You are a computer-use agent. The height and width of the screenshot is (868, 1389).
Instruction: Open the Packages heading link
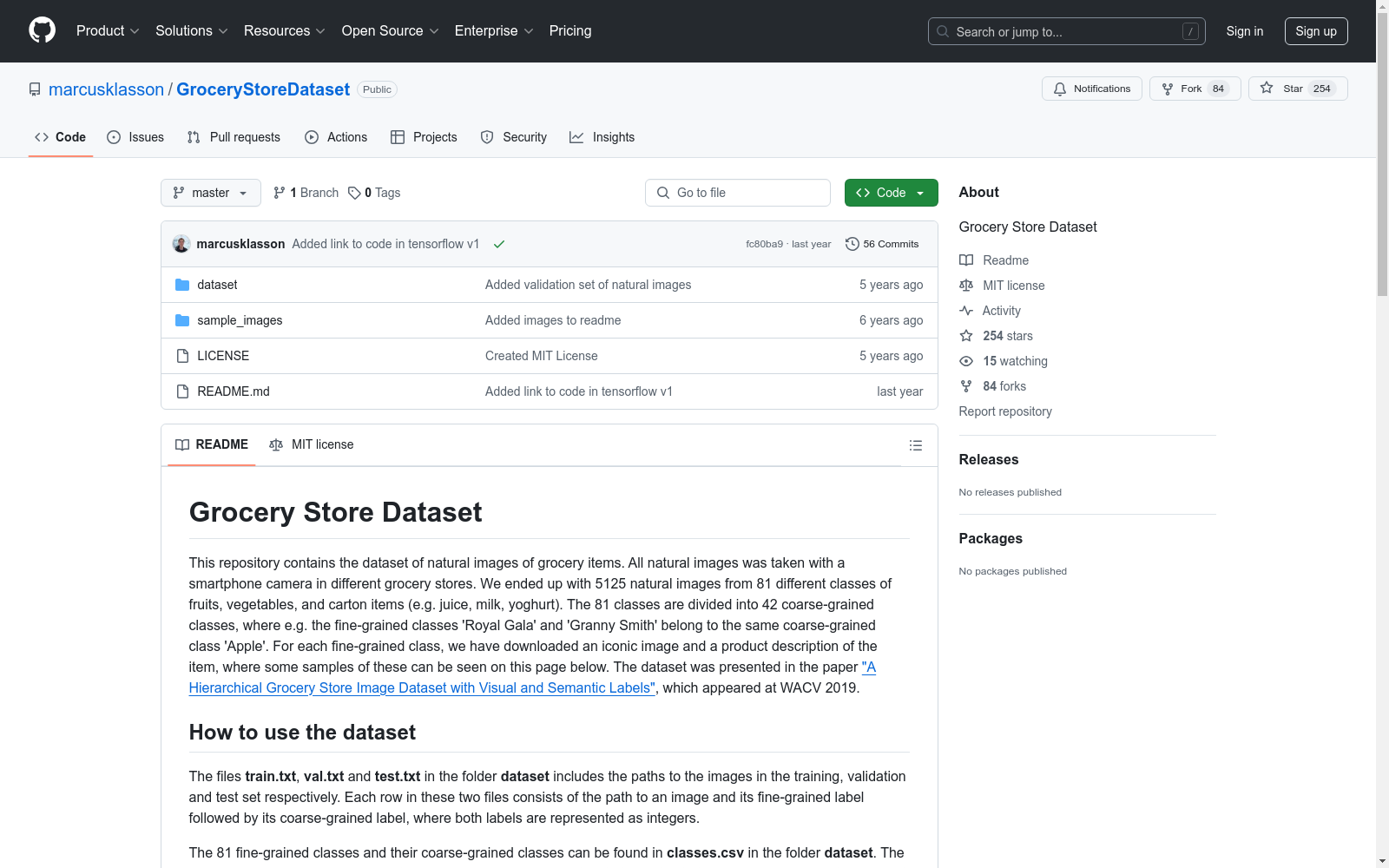(x=991, y=539)
